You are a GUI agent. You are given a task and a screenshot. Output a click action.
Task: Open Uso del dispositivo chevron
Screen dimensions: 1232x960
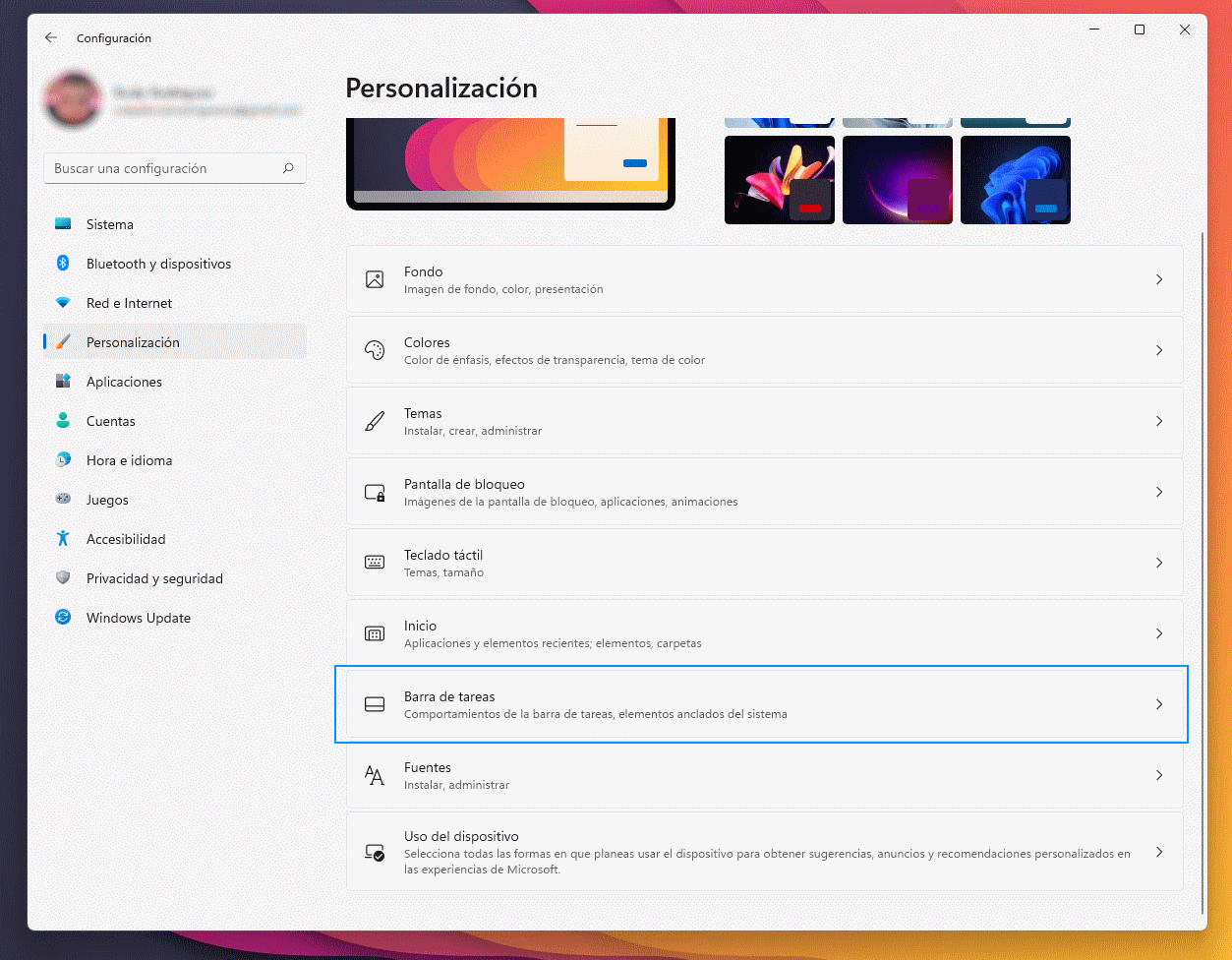pos(1159,852)
